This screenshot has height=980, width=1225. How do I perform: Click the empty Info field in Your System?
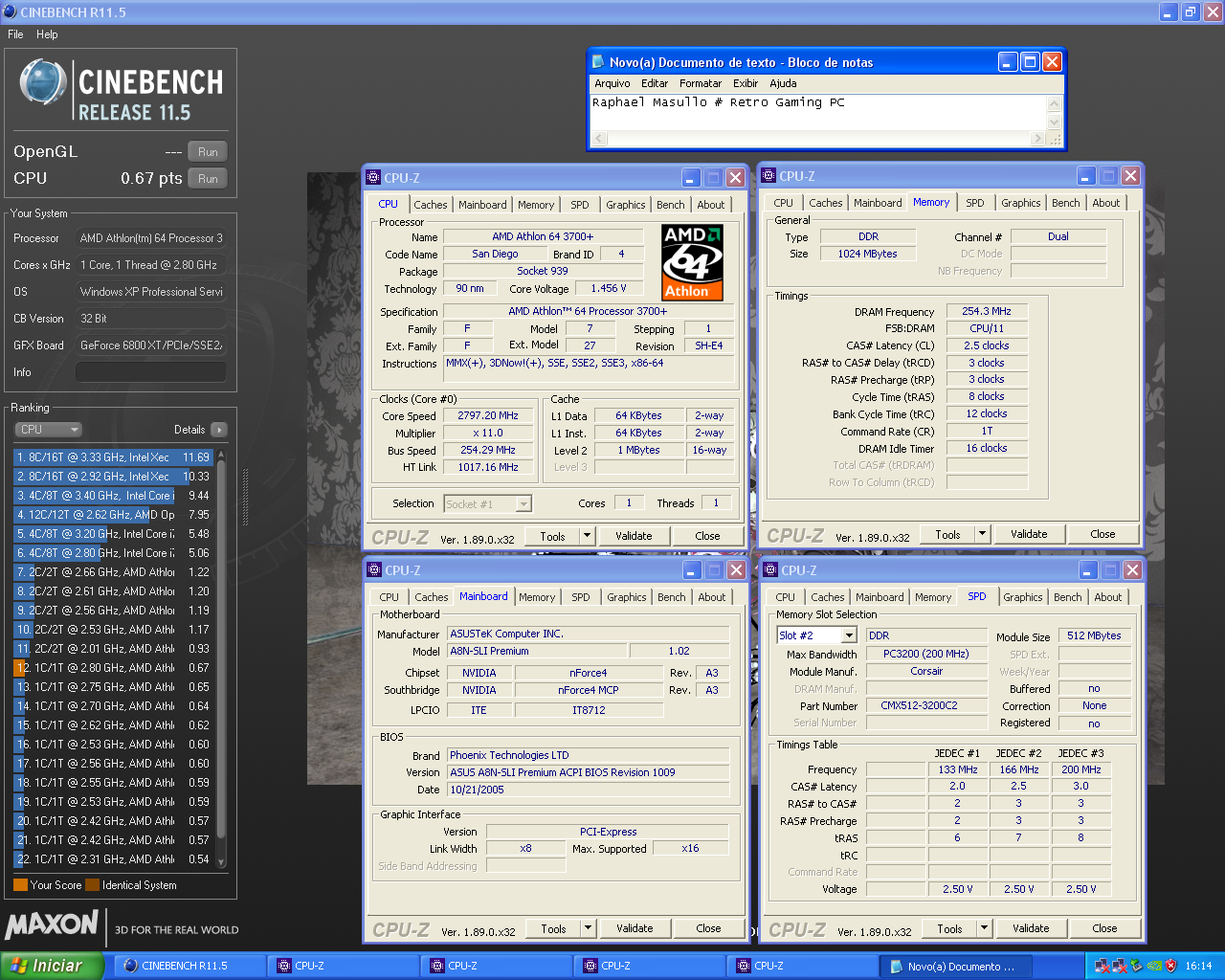[150, 372]
